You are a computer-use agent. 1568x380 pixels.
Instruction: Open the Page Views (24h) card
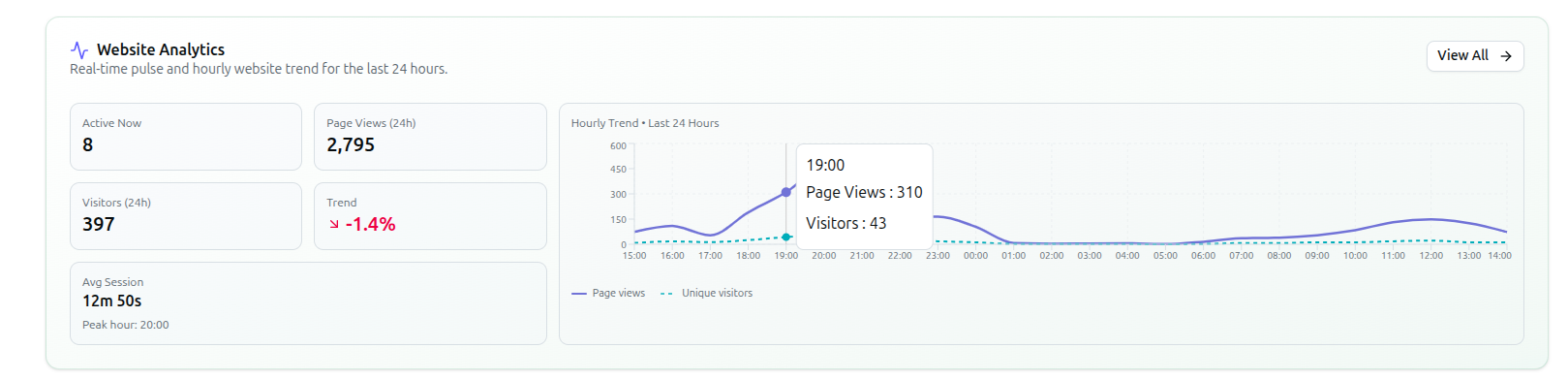(430, 137)
